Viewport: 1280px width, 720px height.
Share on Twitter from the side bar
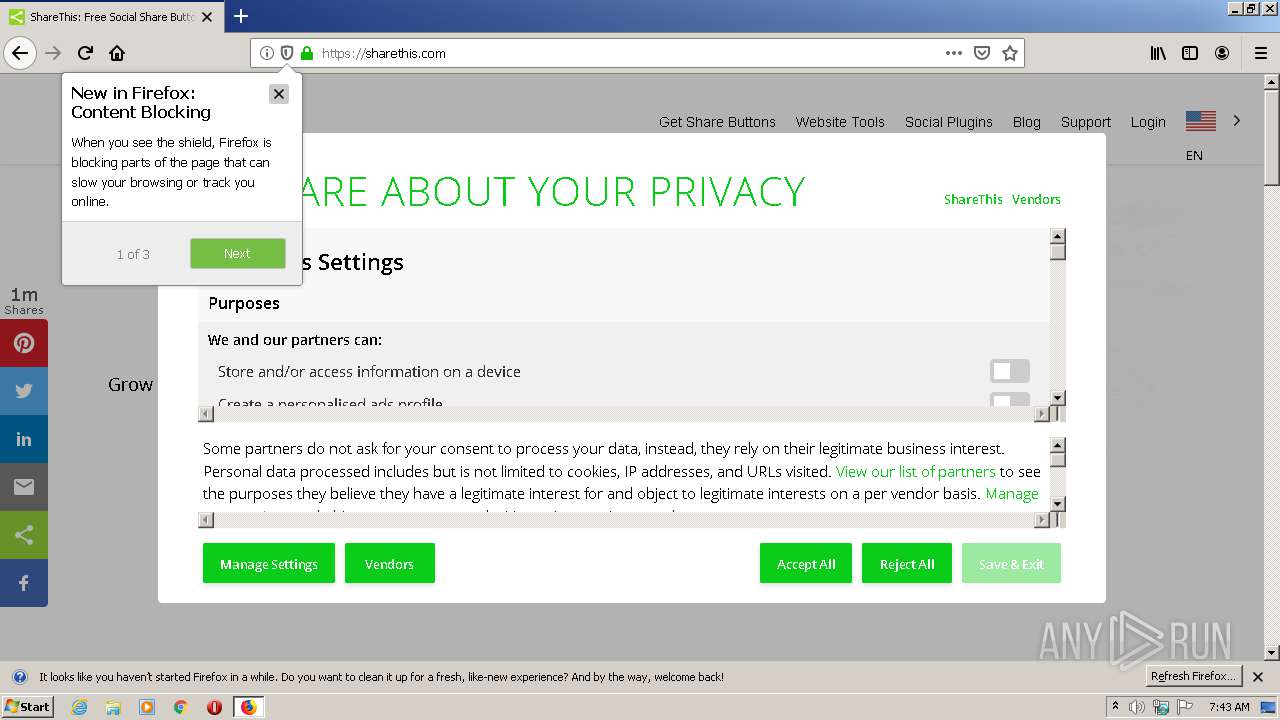24,391
